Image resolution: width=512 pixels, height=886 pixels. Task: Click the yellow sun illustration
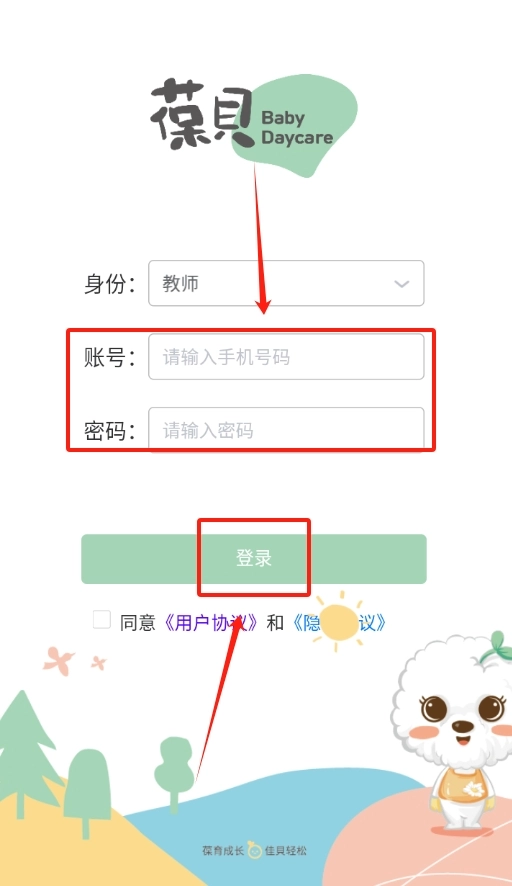[x=338, y=622]
